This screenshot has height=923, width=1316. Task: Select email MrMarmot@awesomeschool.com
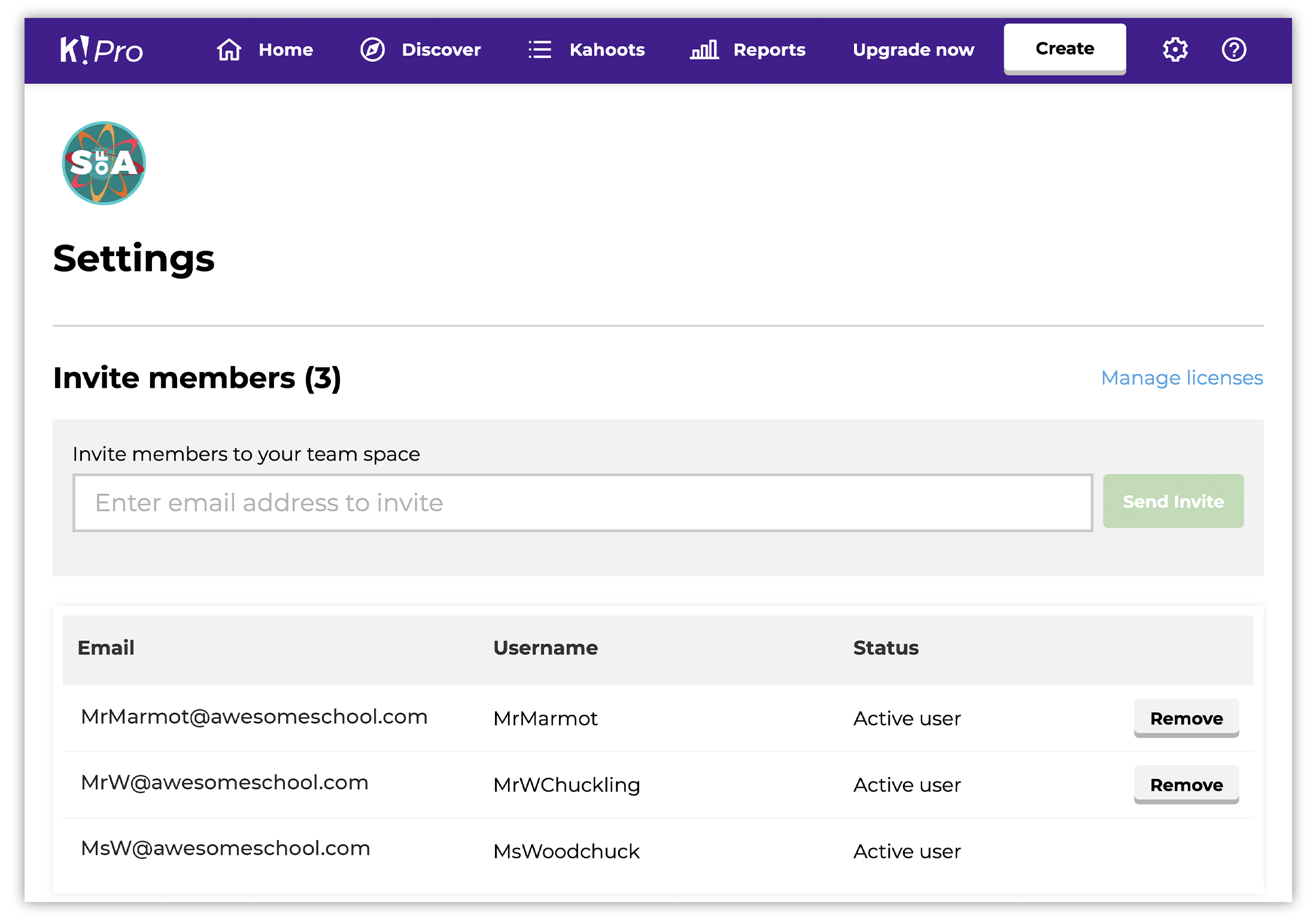click(x=254, y=717)
